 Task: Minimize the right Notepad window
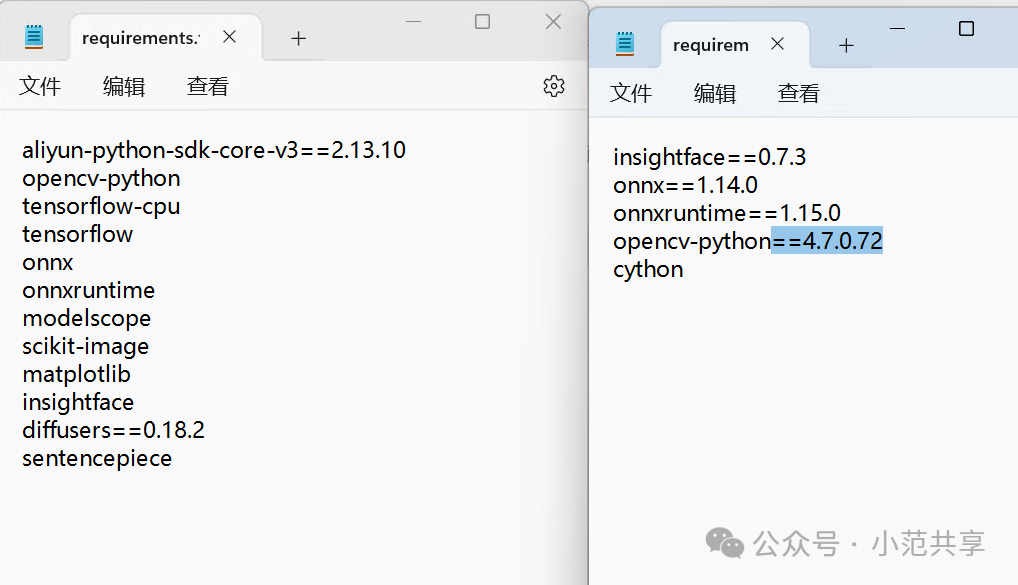tap(897, 29)
